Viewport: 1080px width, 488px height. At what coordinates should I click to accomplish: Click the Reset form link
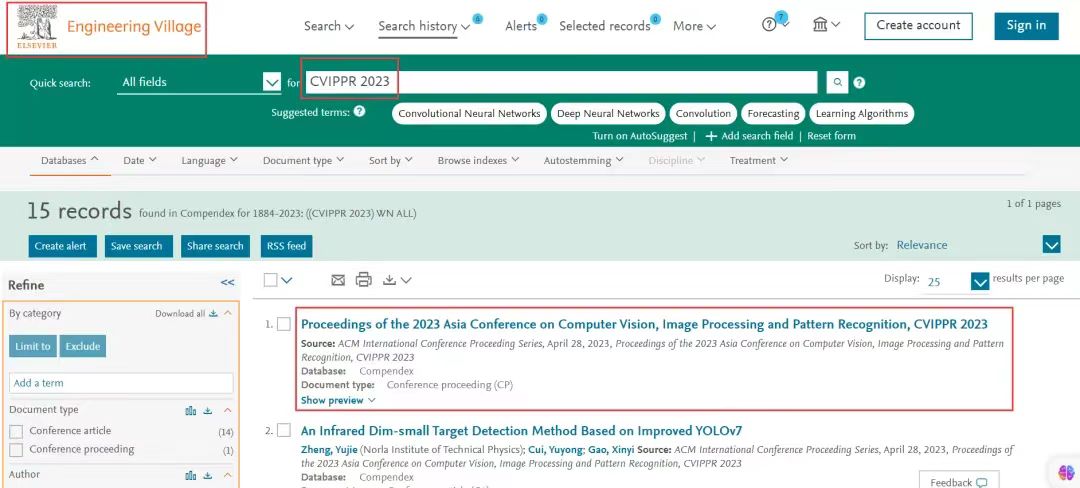(x=831, y=136)
